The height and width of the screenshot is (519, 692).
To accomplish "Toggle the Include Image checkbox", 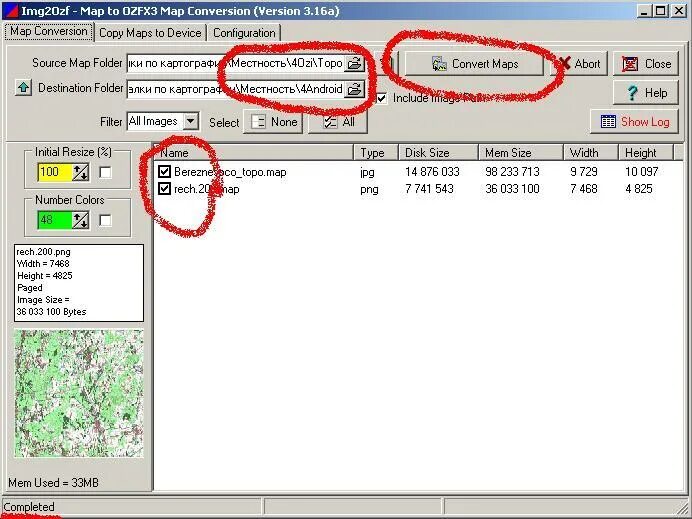I will point(381,98).
